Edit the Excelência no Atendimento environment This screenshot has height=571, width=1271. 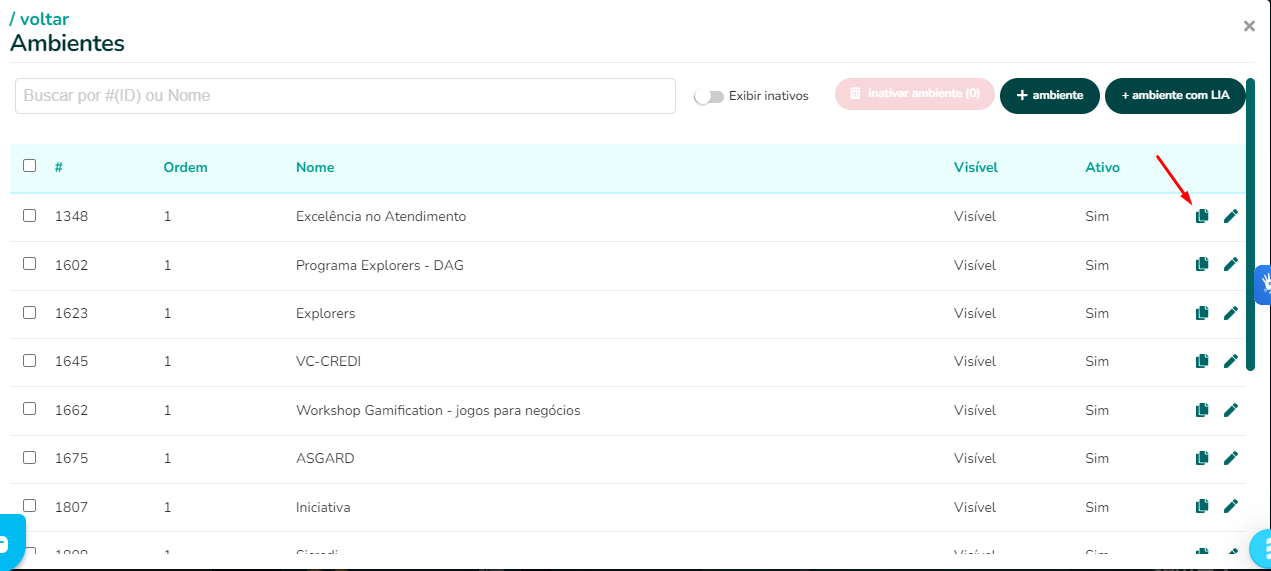click(1231, 216)
